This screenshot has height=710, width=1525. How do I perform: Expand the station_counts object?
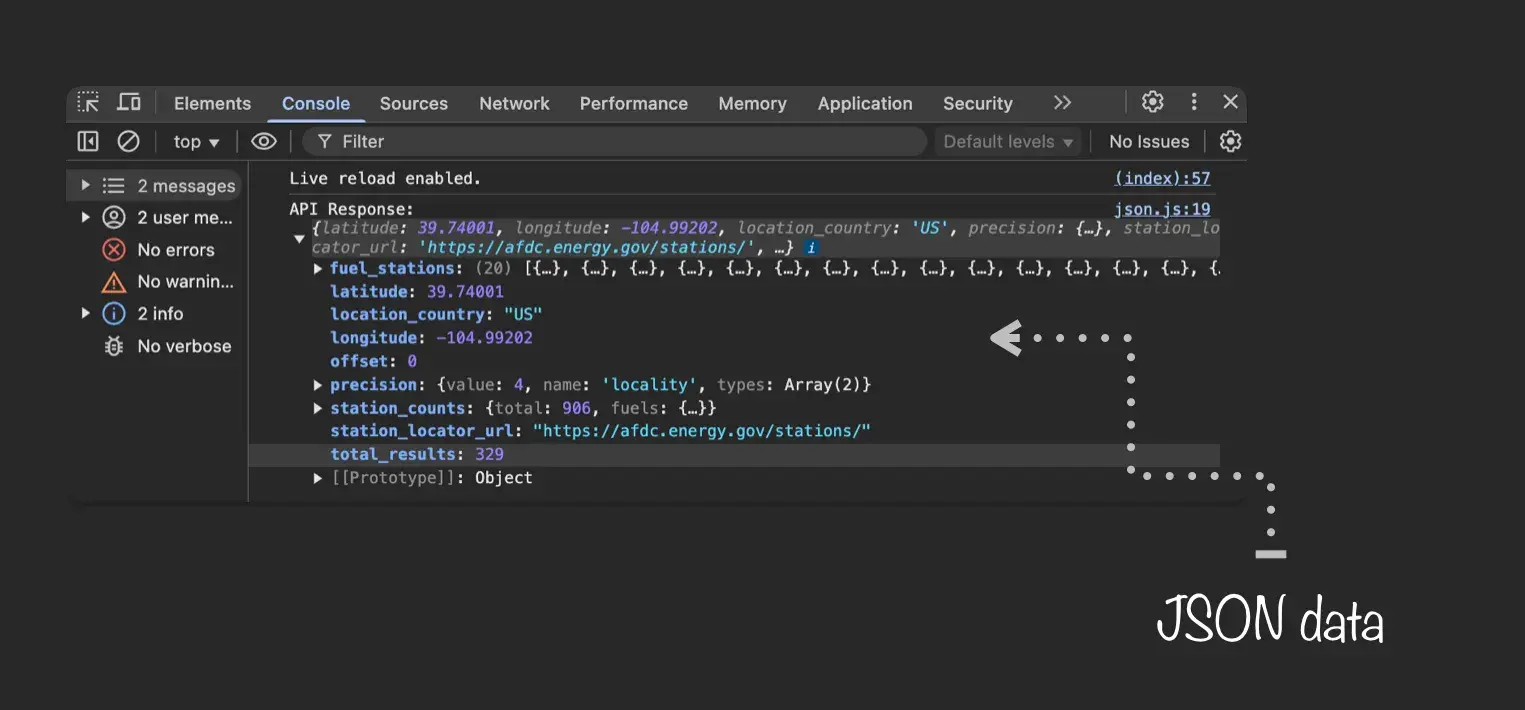point(318,408)
